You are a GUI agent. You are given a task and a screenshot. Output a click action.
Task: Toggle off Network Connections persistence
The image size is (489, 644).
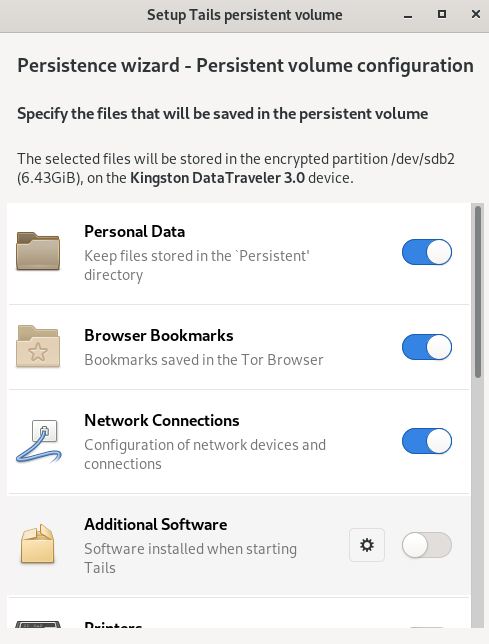(427, 442)
